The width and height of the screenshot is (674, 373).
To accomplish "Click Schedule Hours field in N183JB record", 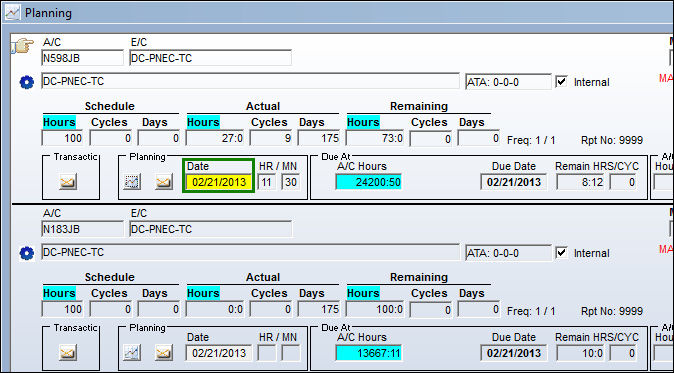I will 63,309.
